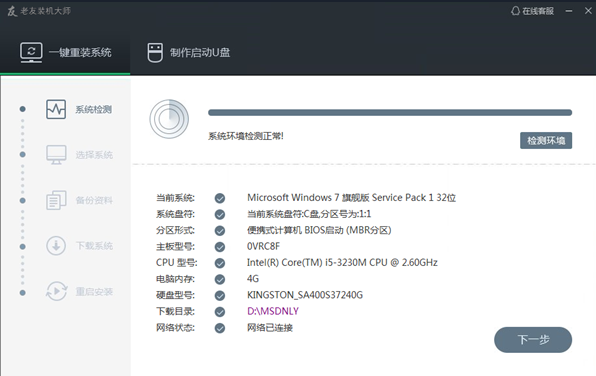Click the 当前系统: label

pos(175,198)
